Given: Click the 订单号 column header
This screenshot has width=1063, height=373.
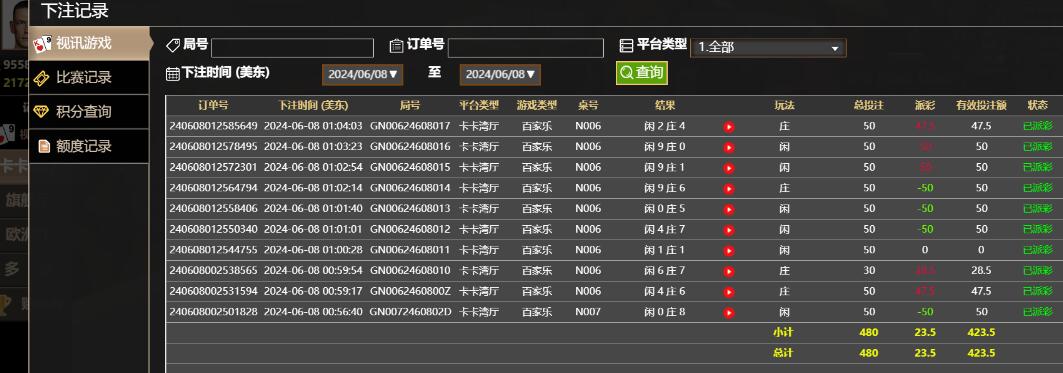Looking at the screenshot, I should [213, 105].
